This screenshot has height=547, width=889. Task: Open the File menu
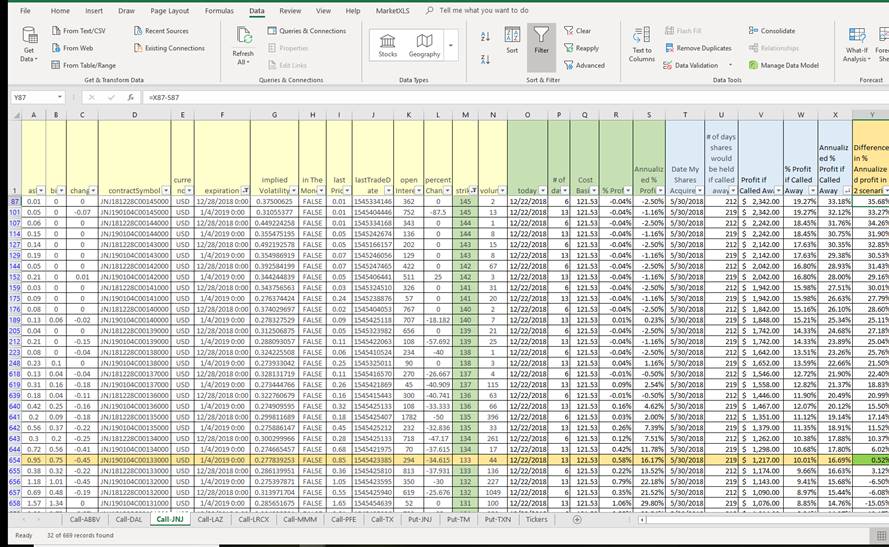click(26, 11)
